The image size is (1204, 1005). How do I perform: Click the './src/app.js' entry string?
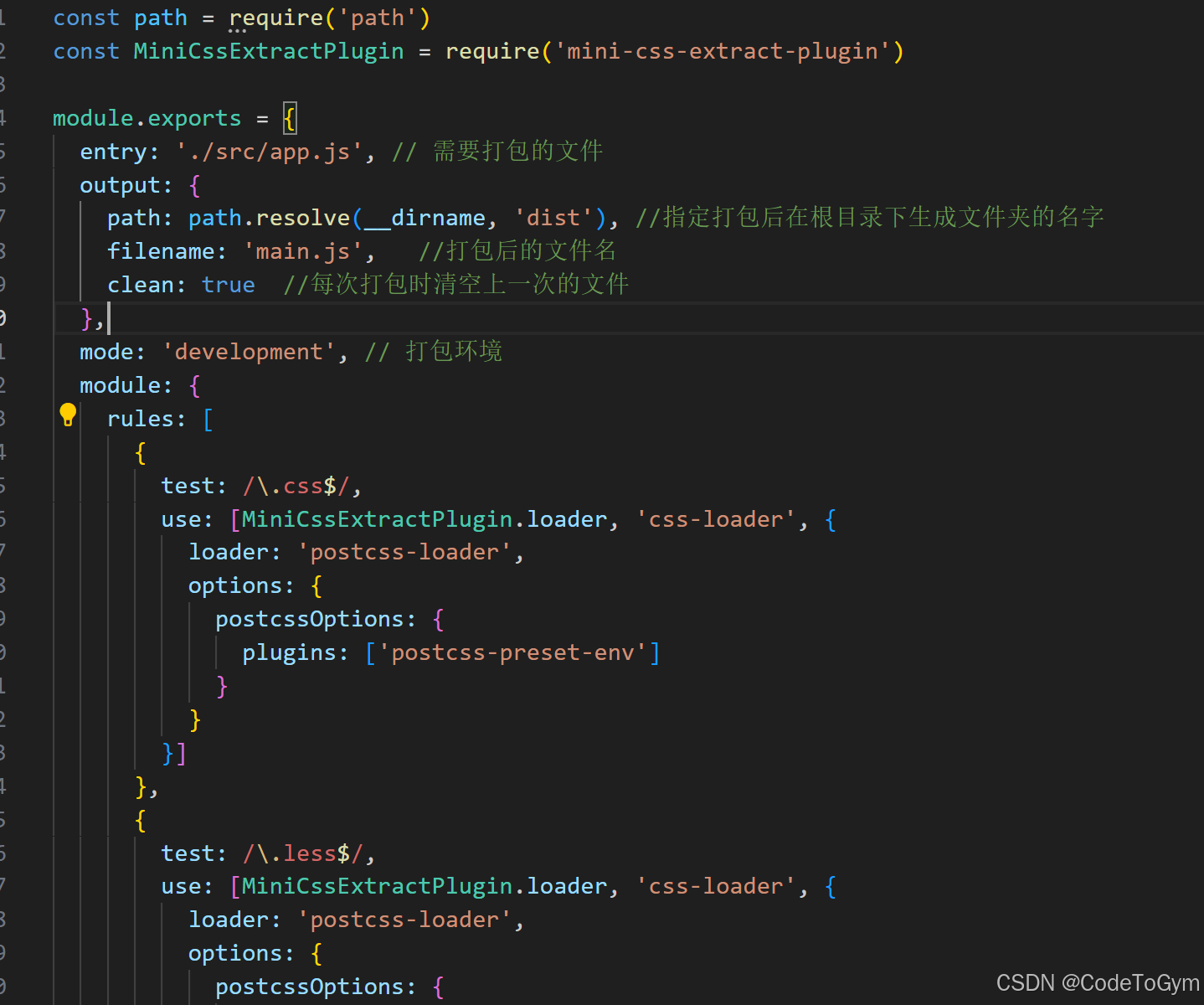pyautogui.click(x=270, y=152)
